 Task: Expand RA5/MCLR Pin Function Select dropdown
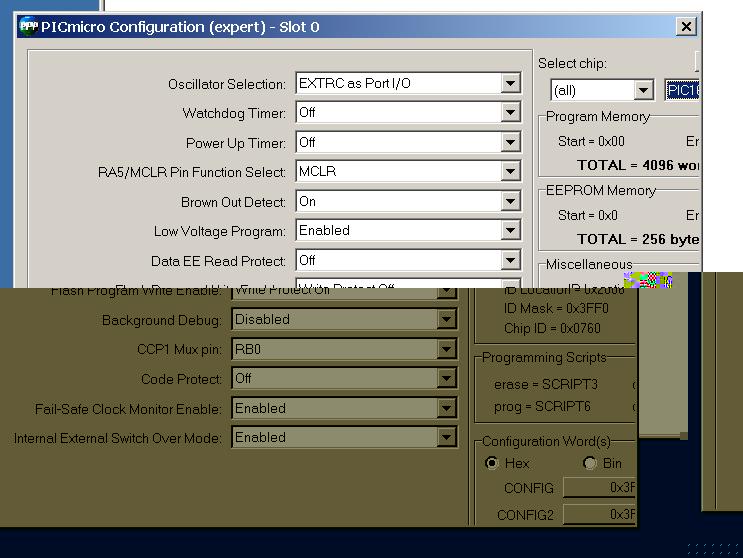[x=510, y=171]
